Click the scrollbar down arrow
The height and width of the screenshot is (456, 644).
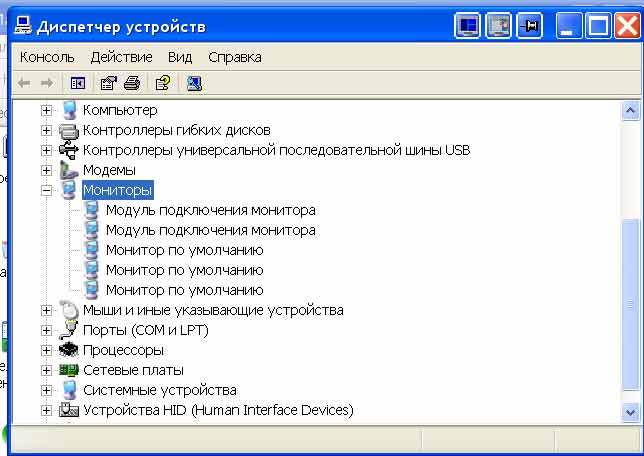click(x=630, y=411)
